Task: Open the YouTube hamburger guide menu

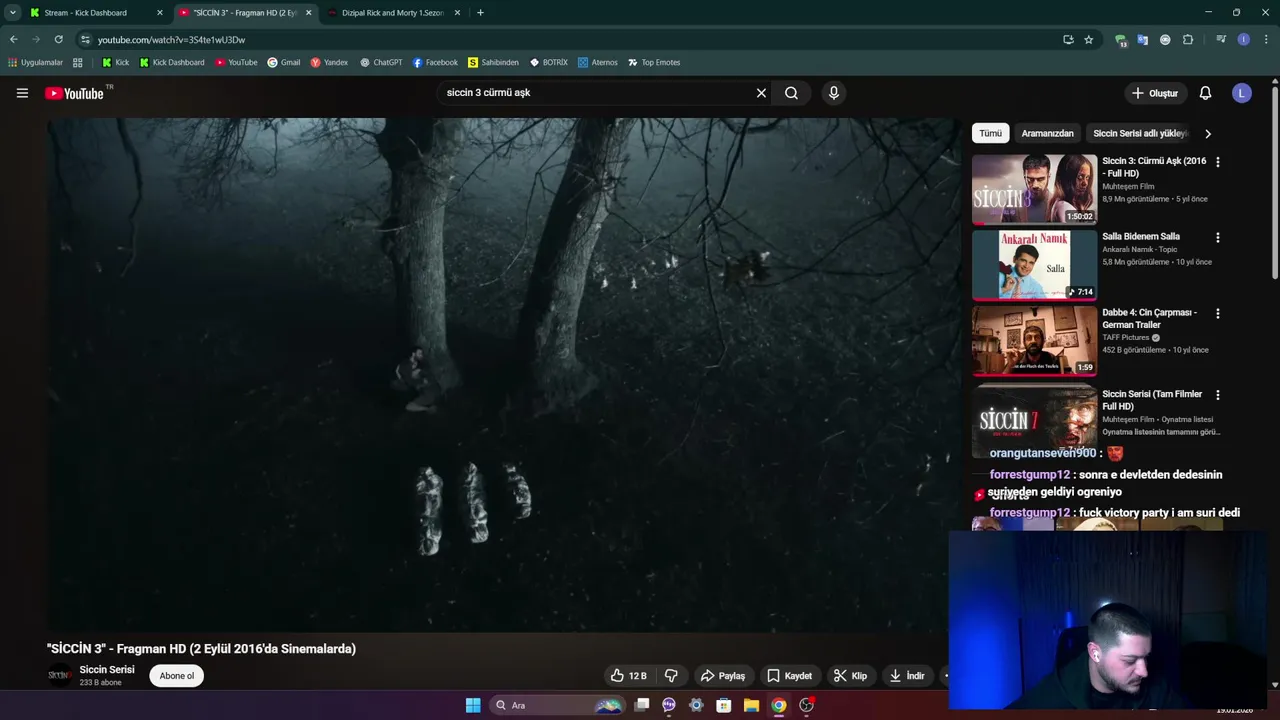Action: coord(22,93)
